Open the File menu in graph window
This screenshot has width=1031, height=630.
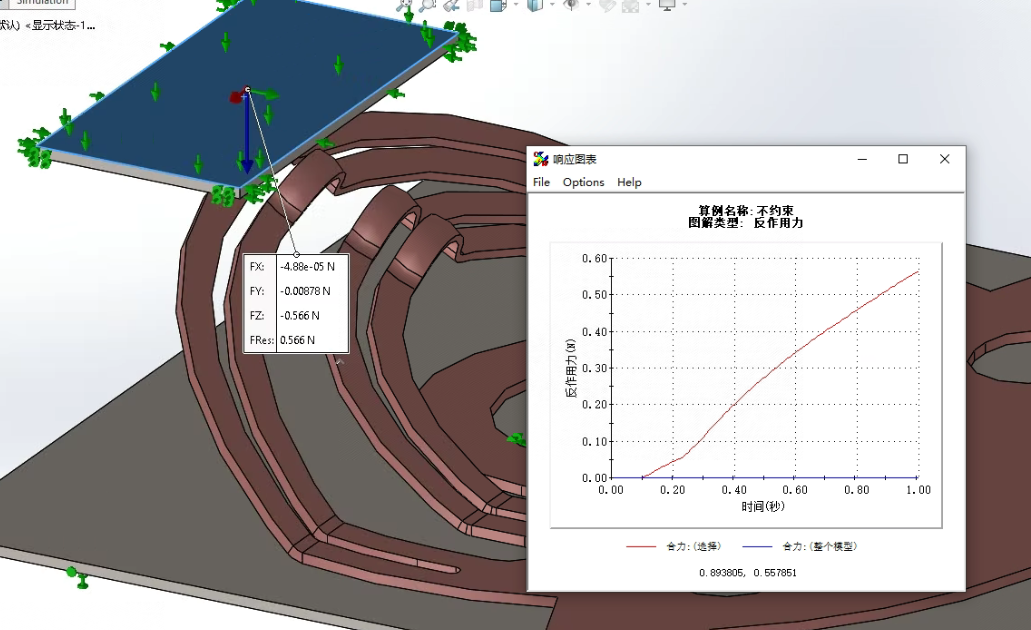541,182
